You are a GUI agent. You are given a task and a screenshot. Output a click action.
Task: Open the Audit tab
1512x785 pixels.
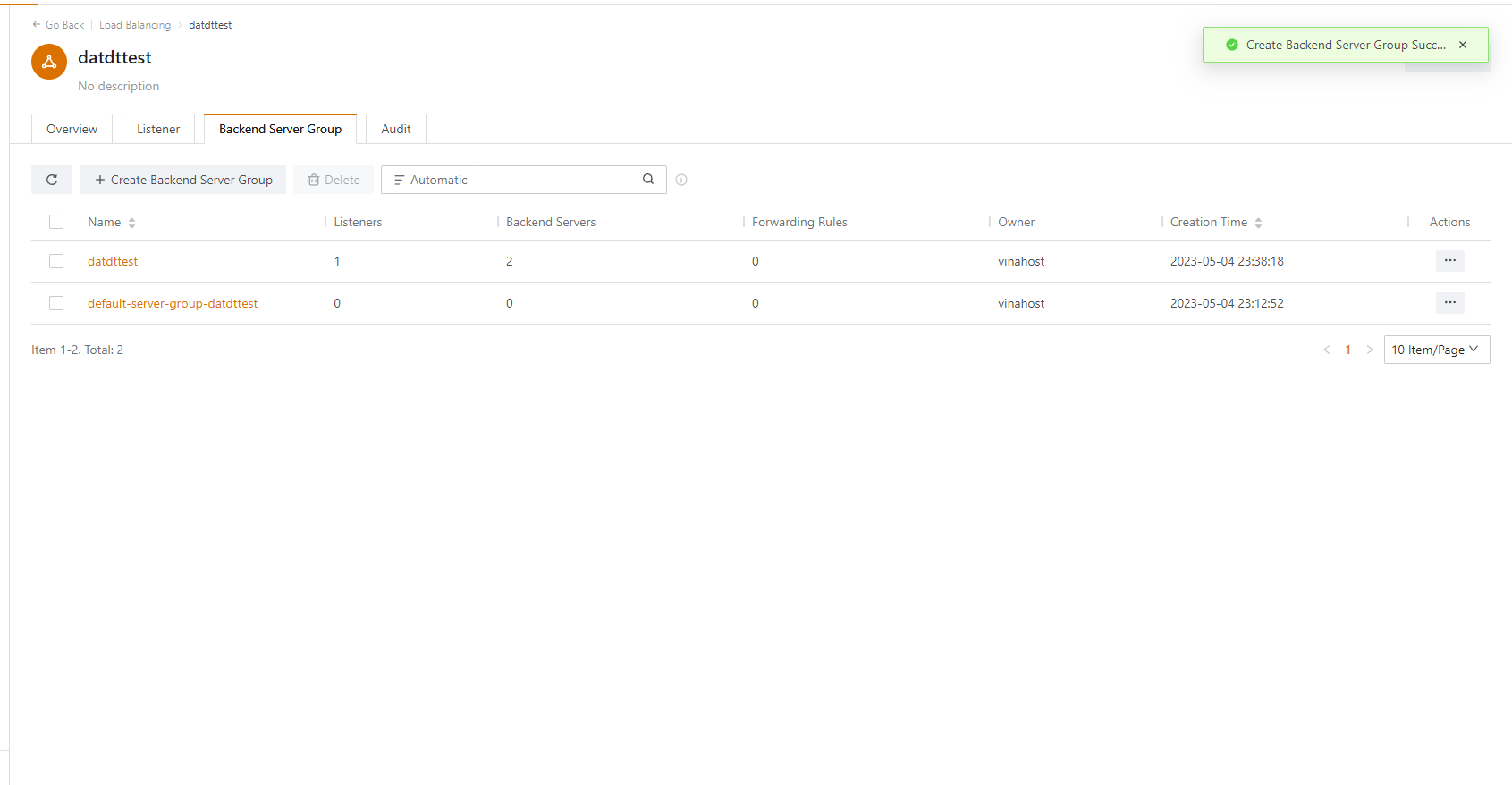(x=396, y=129)
